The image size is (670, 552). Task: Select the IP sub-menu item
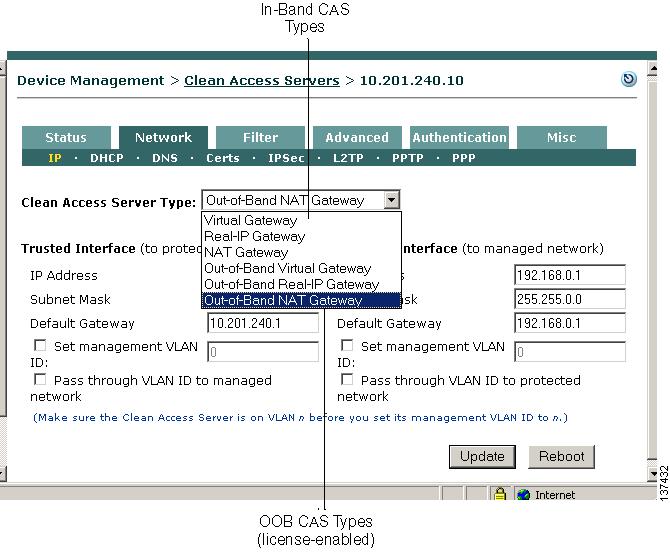(55, 158)
